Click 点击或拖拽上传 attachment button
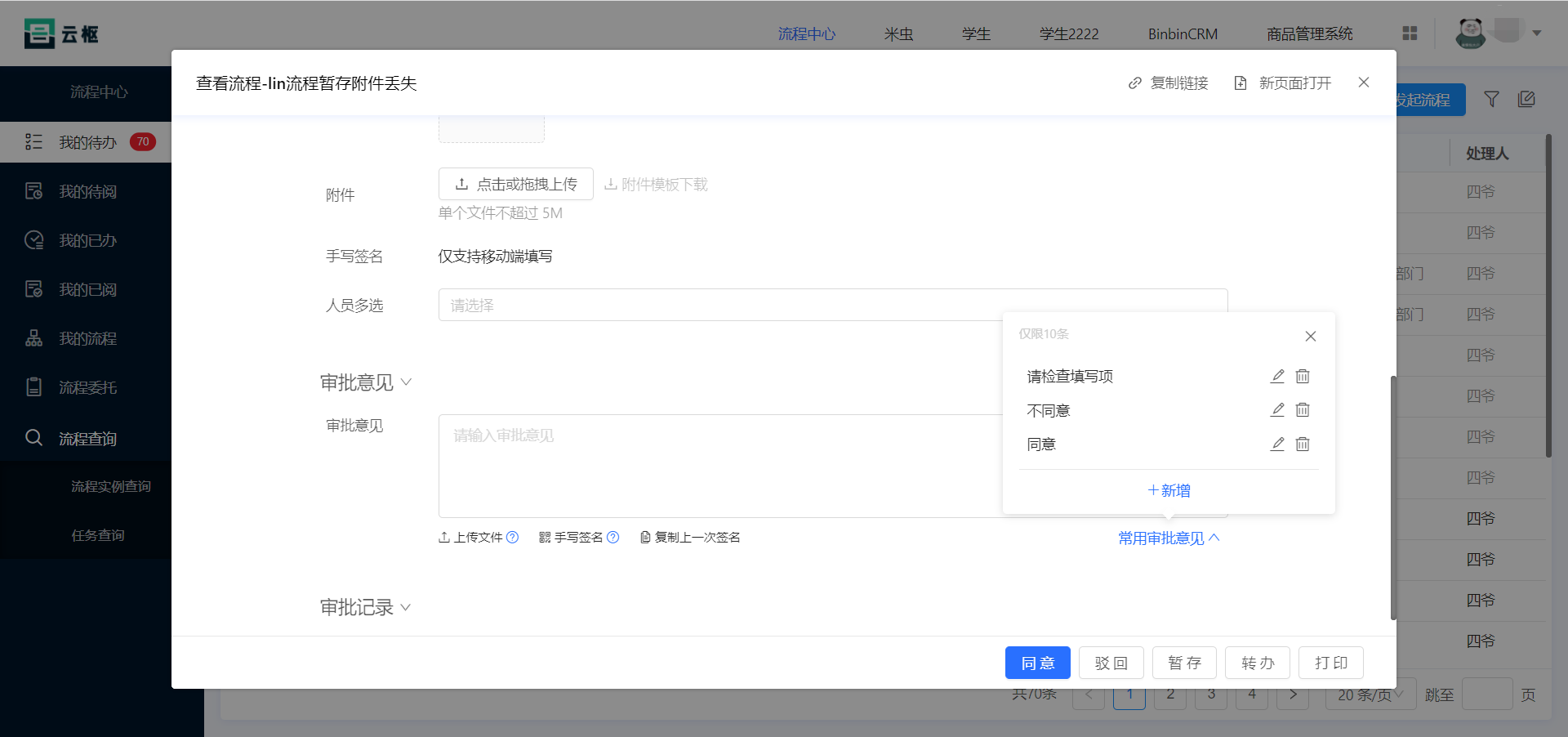Screen dimensions: 1568x737 tap(516, 184)
